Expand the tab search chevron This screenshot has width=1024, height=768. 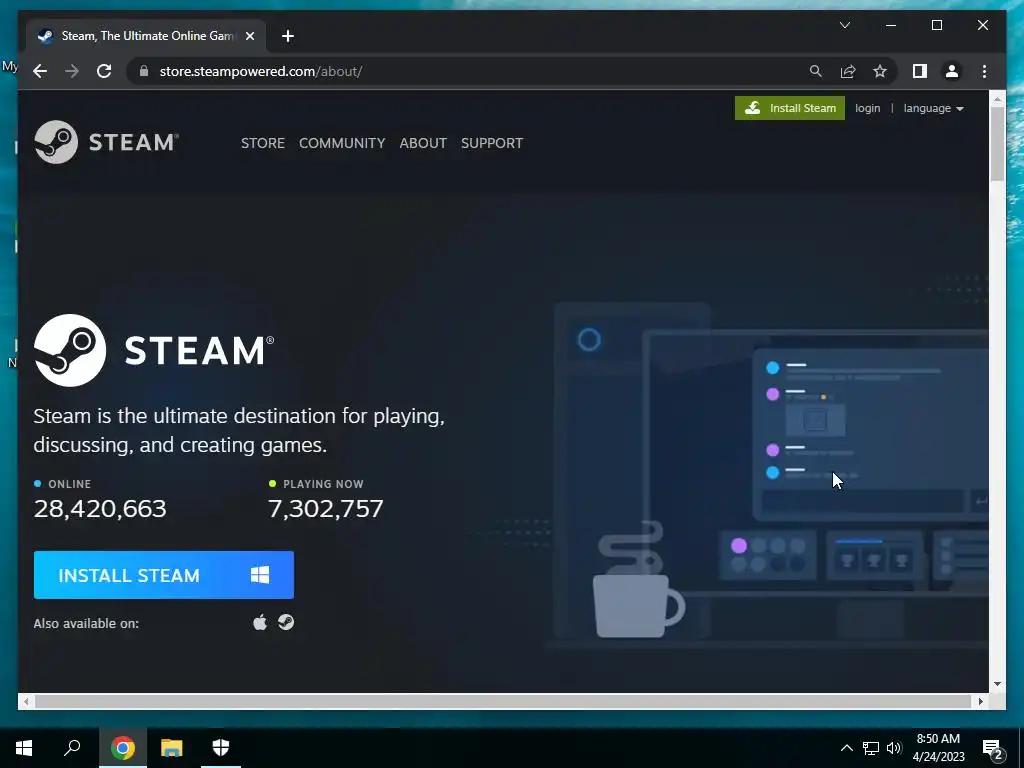pos(844,25)
